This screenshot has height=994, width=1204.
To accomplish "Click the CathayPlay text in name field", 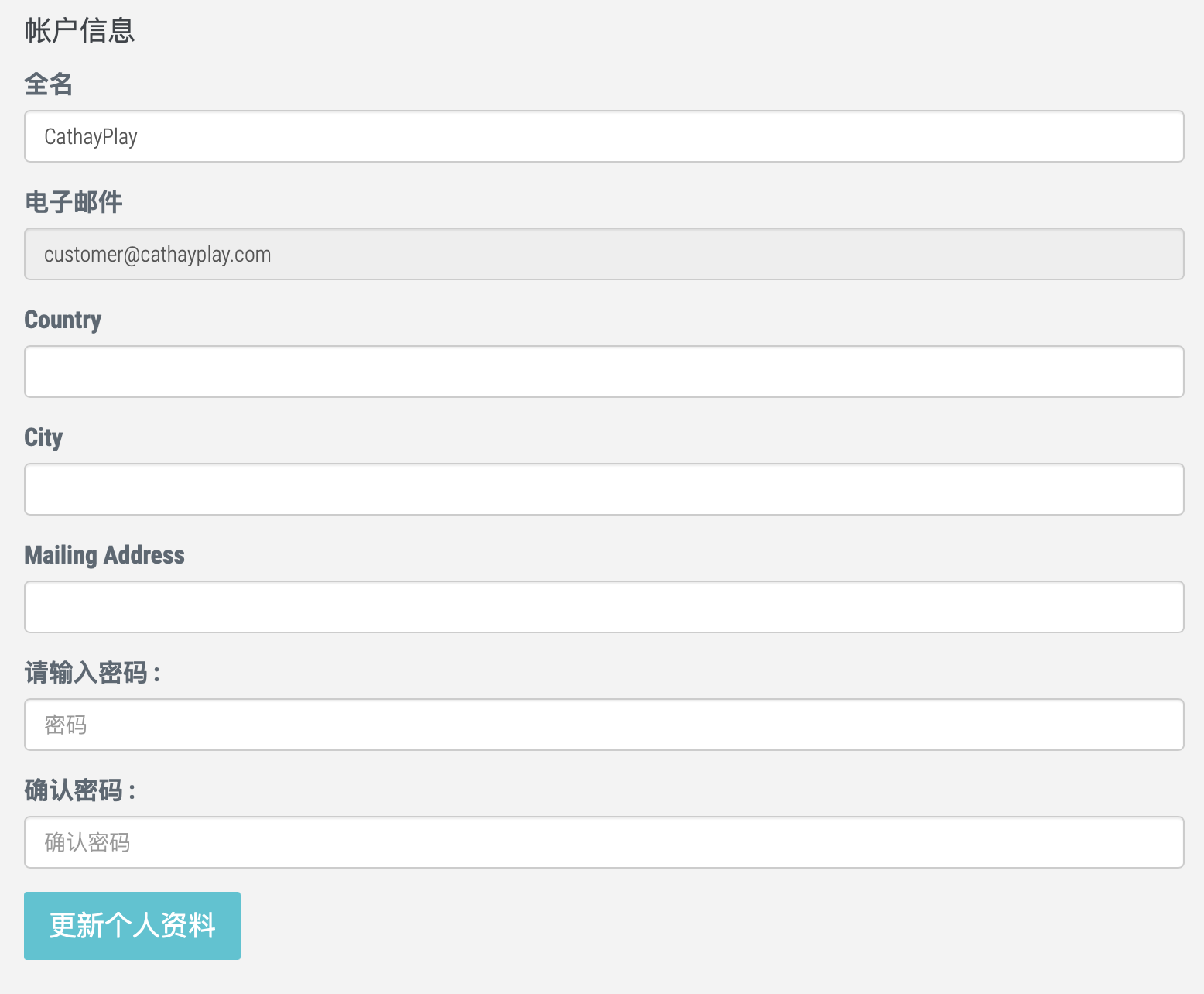I will [91, 137].
